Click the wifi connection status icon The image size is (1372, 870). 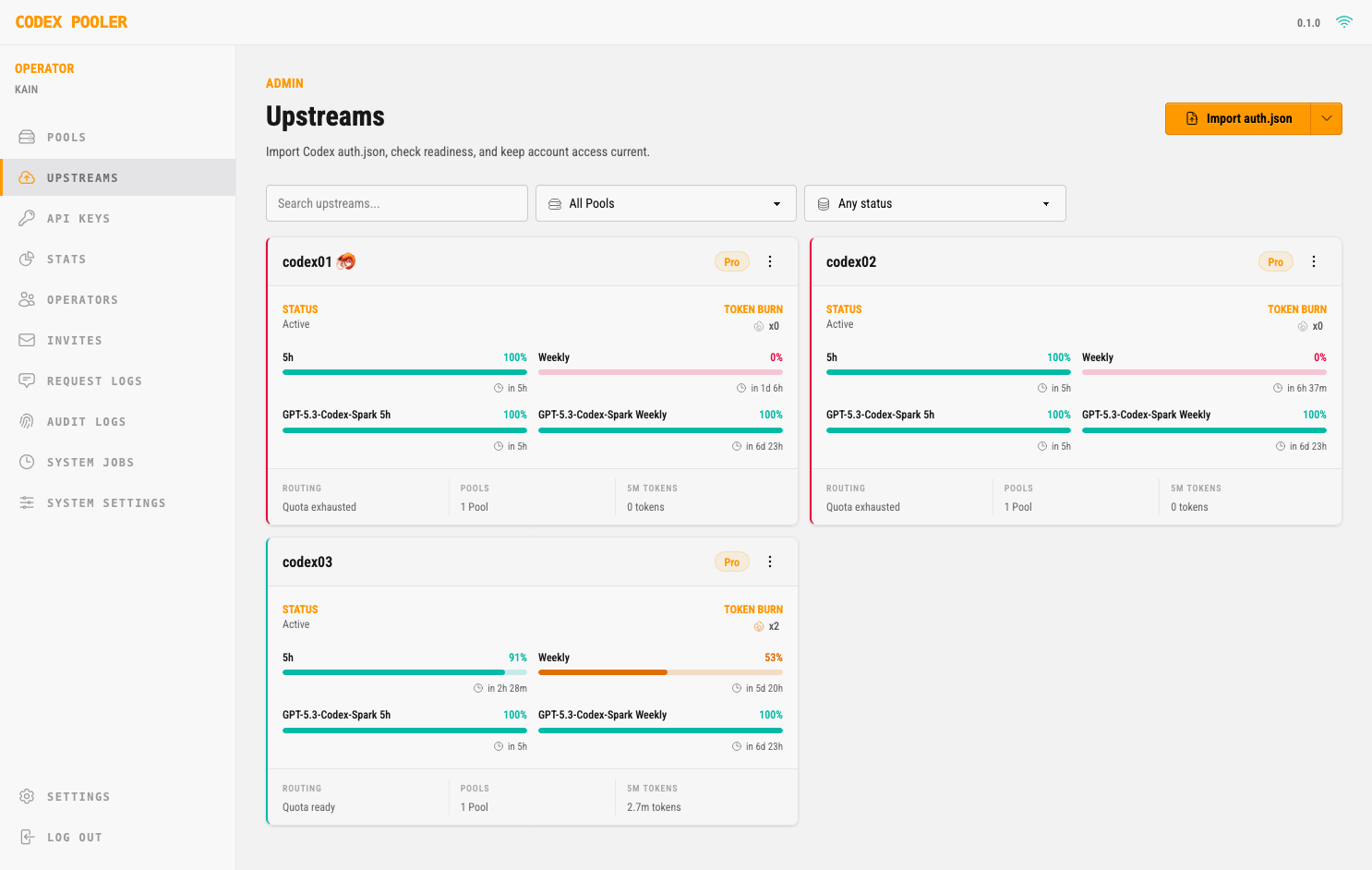click(x=1344, y=22)
